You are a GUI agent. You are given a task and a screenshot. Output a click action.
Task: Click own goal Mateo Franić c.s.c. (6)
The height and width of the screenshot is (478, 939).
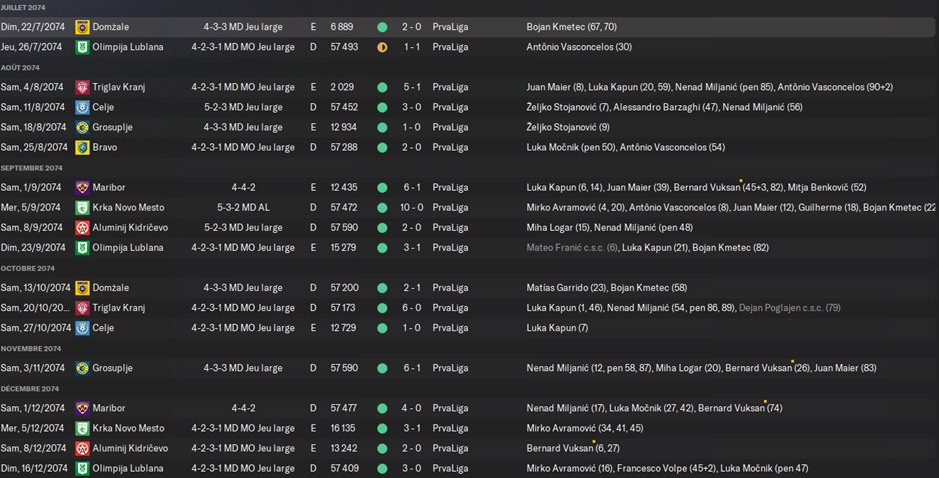pyautogui.click(x=573, y=247)
